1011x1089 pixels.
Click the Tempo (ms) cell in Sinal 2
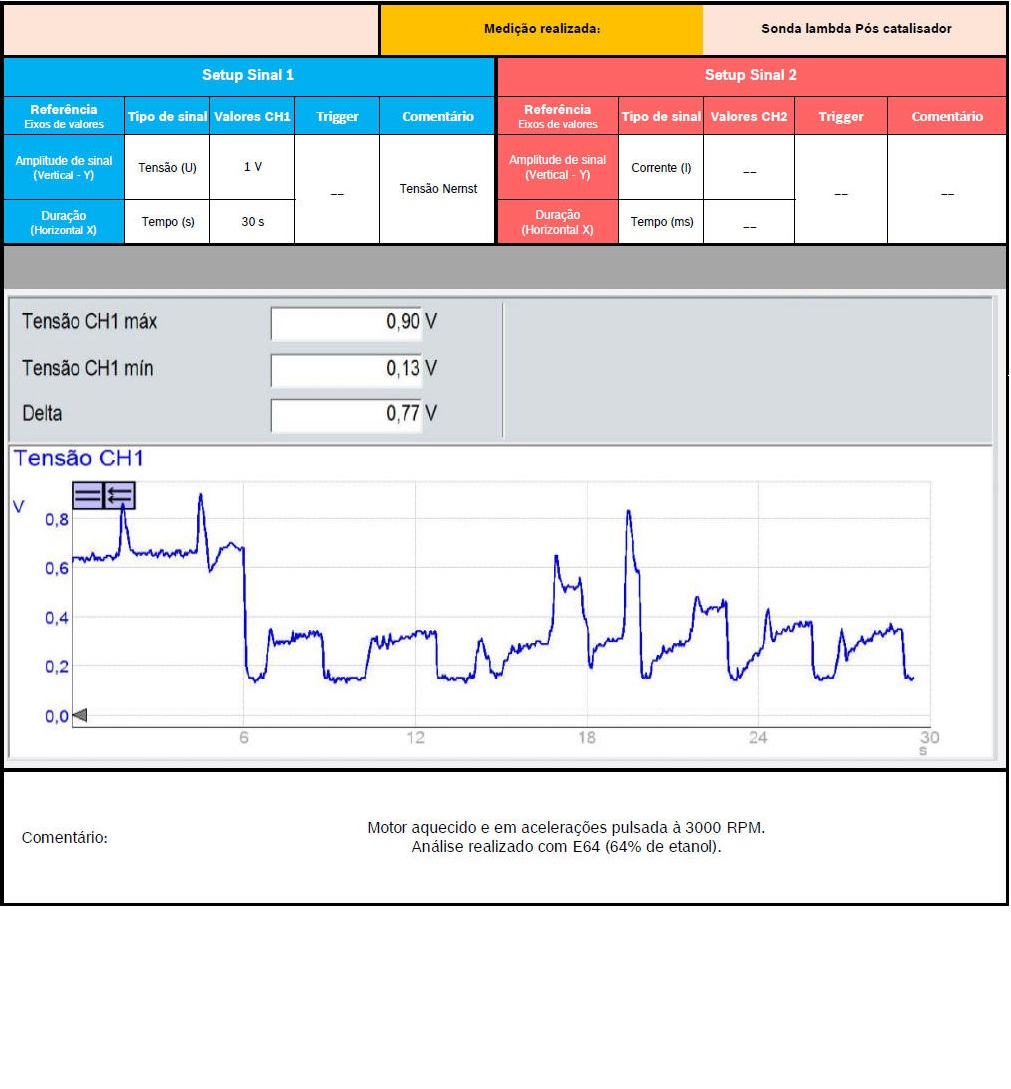(661, 222)
